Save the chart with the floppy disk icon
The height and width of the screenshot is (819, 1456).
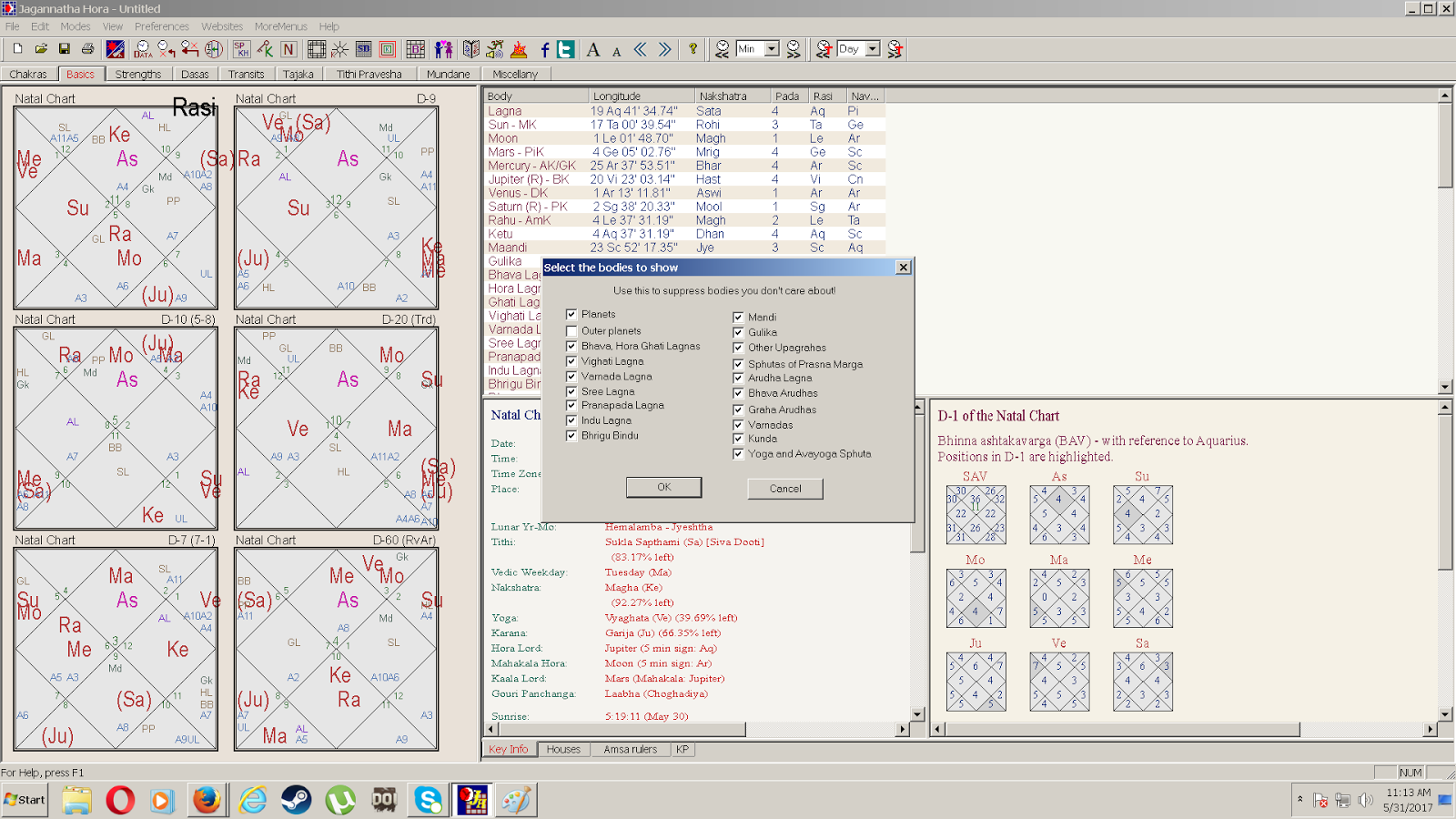[65, 49]
